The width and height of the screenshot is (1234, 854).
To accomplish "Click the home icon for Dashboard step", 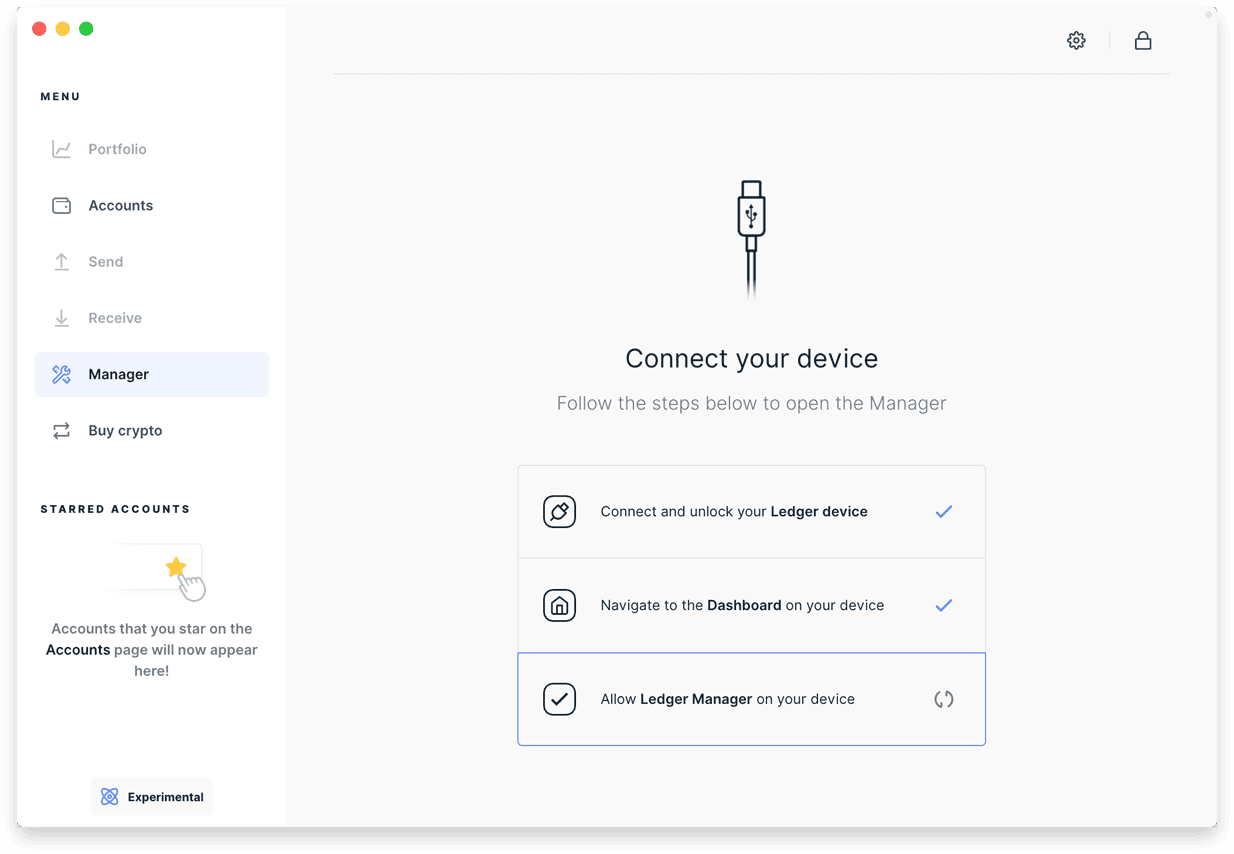I will coord(559,606).
